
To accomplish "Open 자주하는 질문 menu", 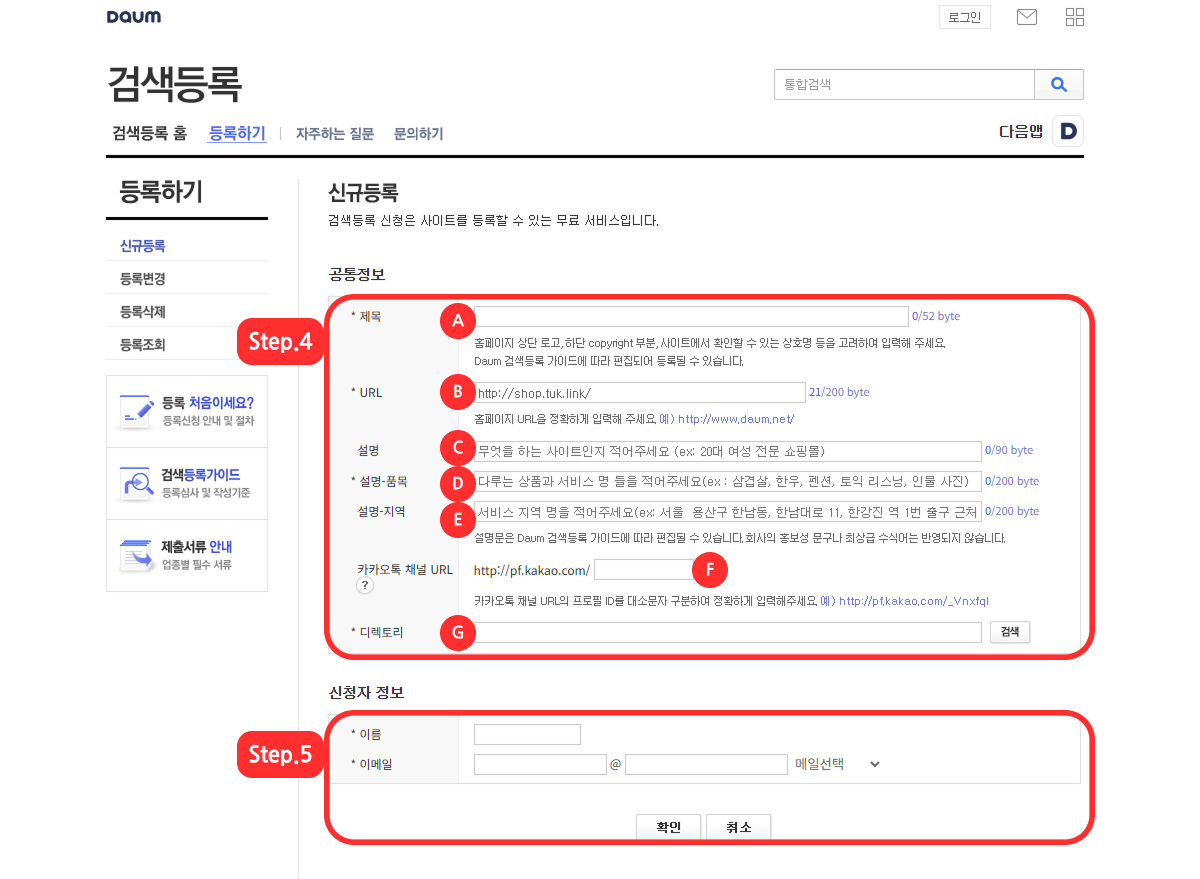I will 335,134.
